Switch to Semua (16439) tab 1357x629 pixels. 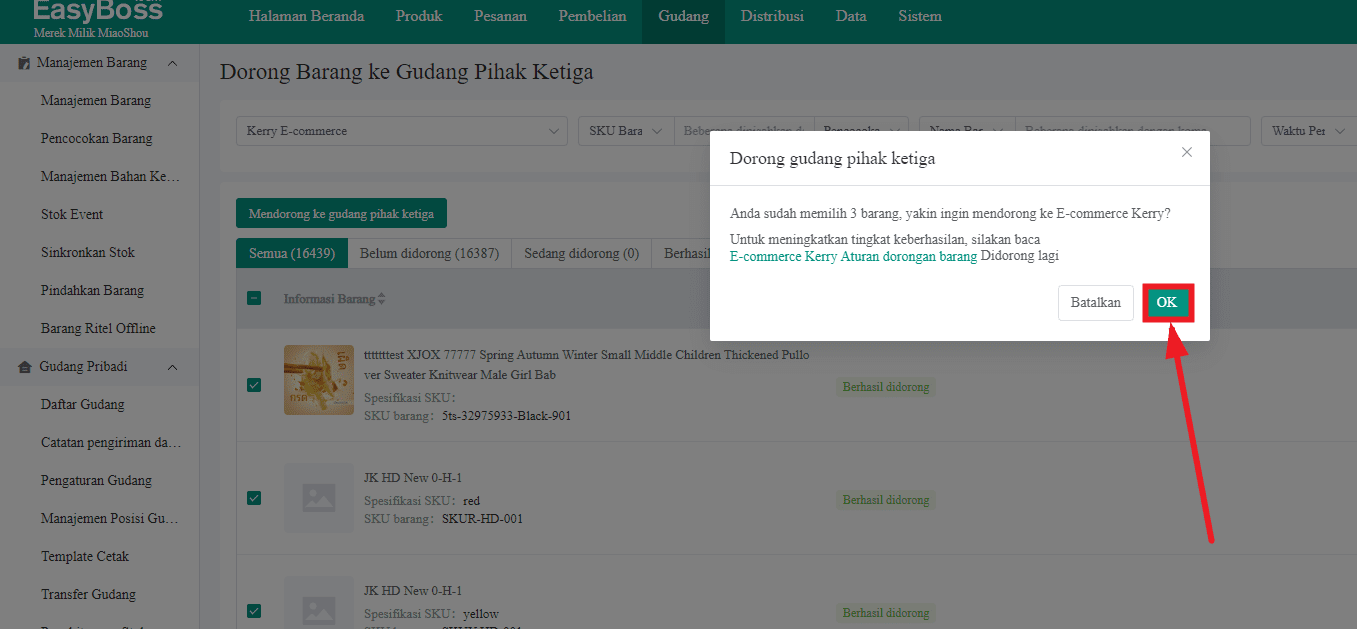tap(292, 254)
